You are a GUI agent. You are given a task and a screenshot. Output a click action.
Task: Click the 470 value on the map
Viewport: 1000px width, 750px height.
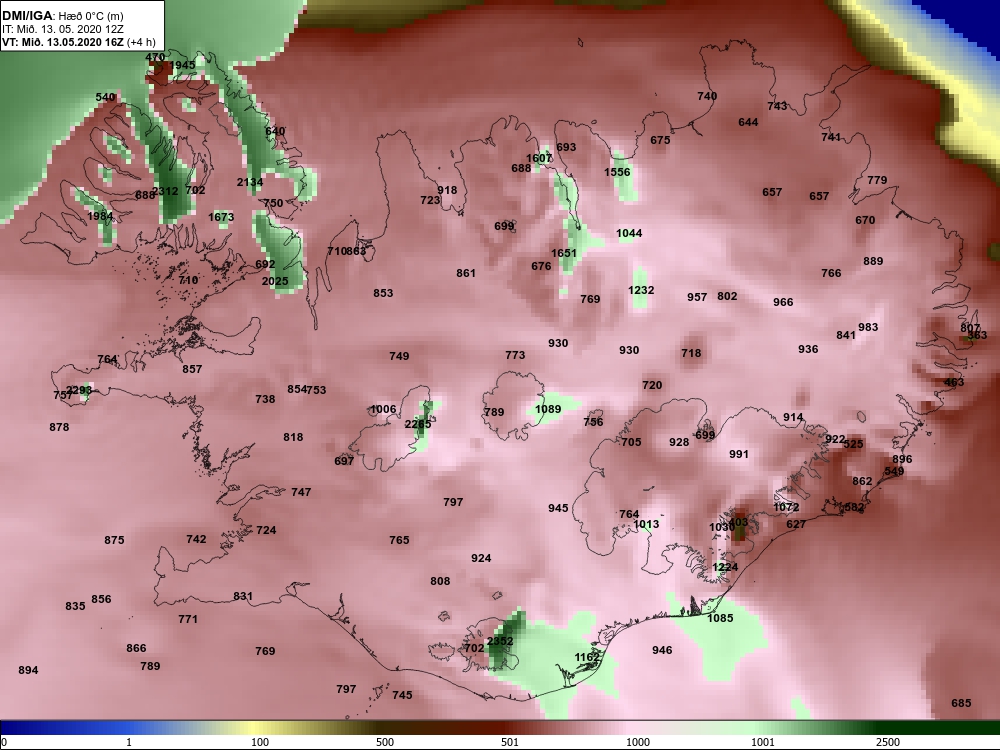155,57
